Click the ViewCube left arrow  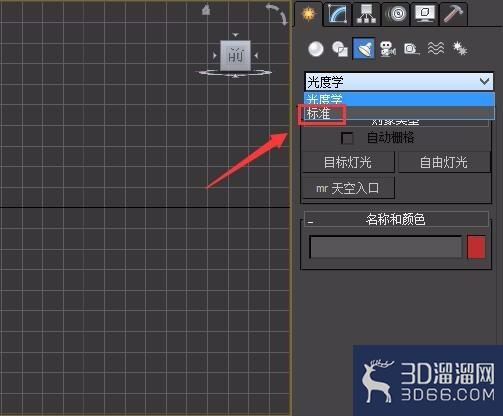(215, 56)
